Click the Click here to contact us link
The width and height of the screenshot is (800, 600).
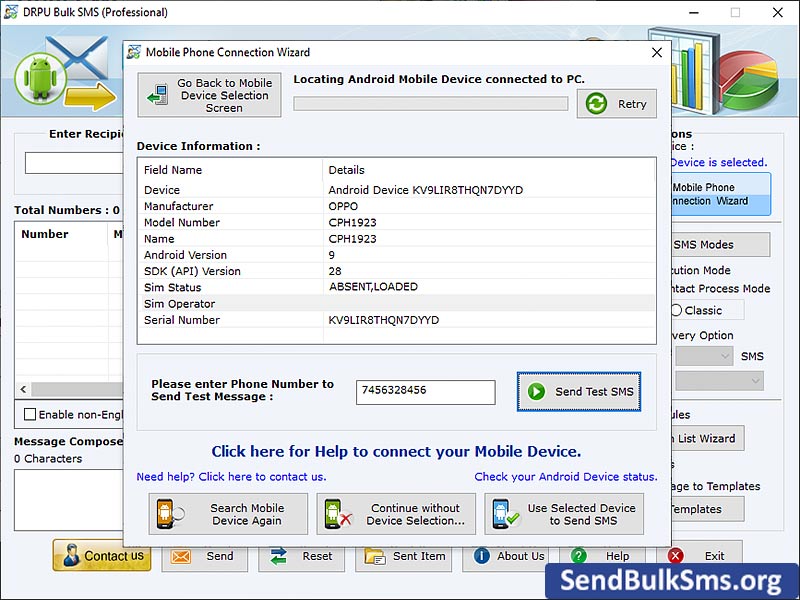262,477
